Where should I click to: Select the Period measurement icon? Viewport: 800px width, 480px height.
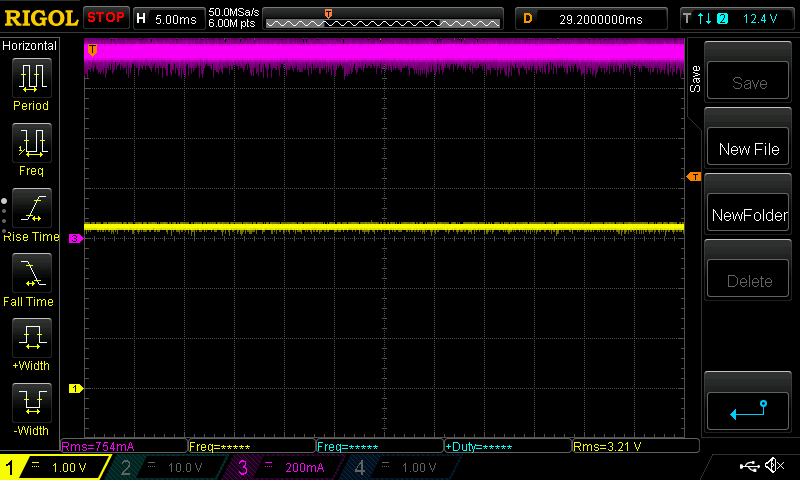coord(31,78)
